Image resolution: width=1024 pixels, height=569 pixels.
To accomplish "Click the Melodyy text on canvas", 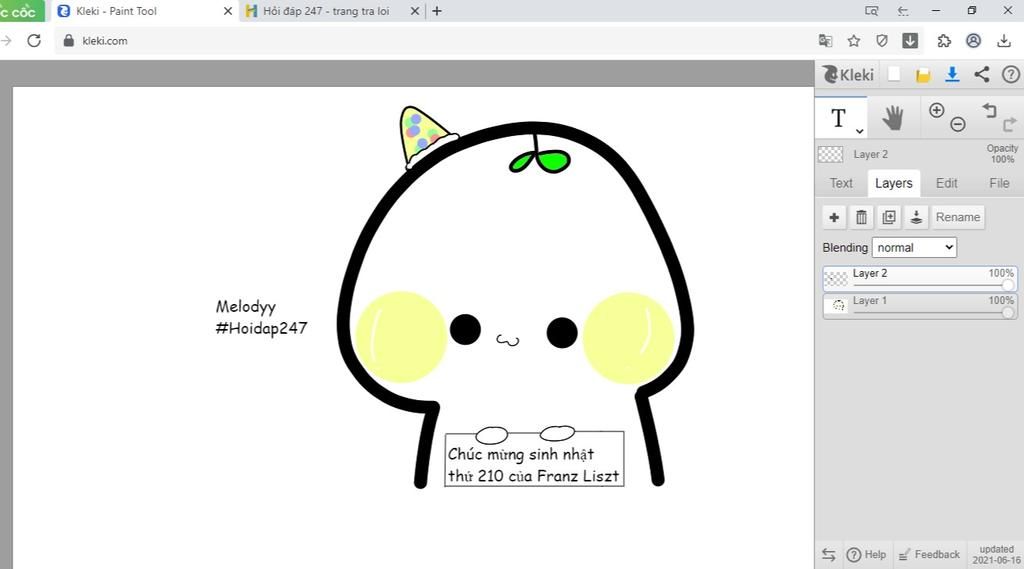I will (x=246, y=306).
